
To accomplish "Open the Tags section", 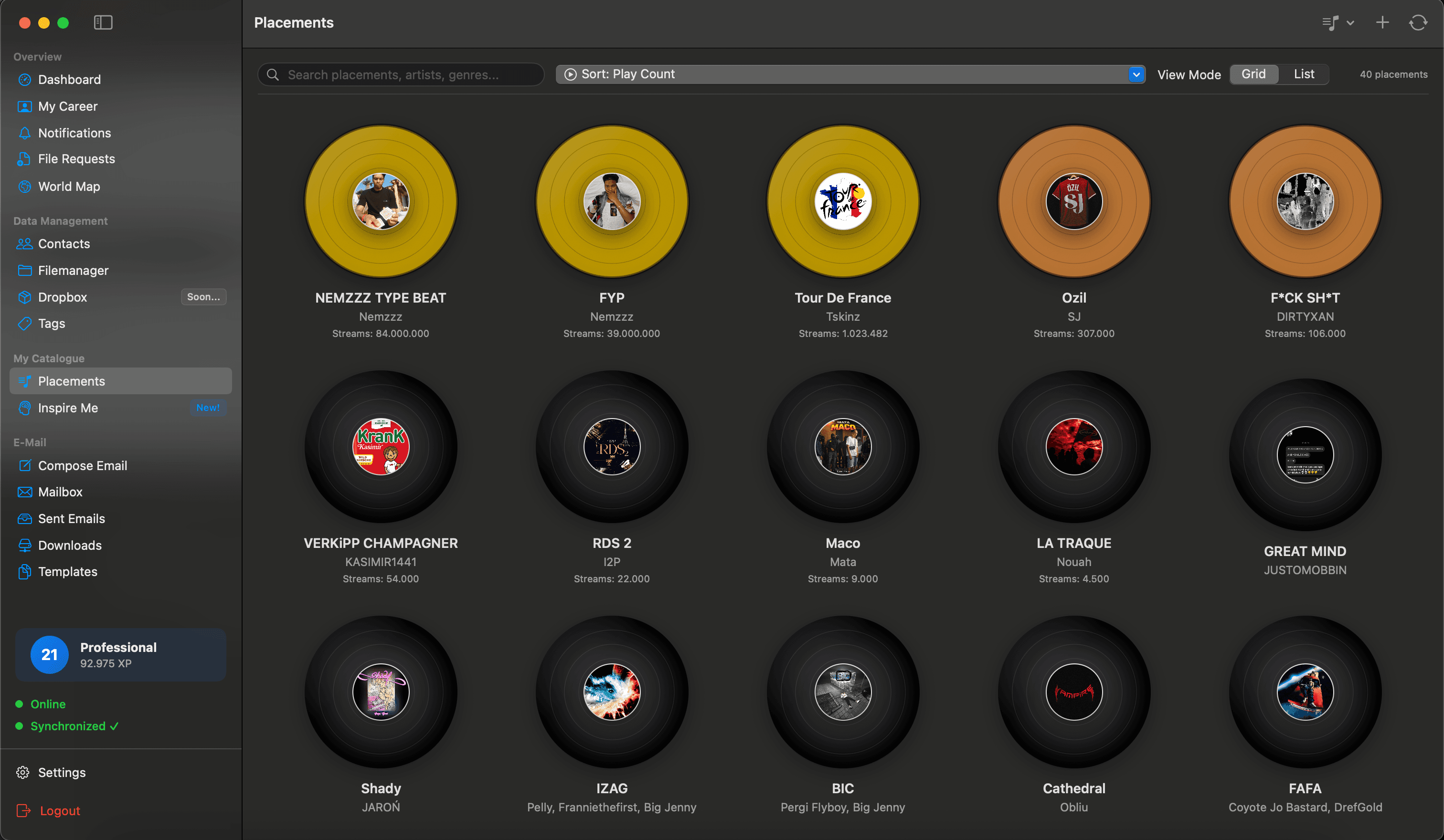I will coord(51,323).
